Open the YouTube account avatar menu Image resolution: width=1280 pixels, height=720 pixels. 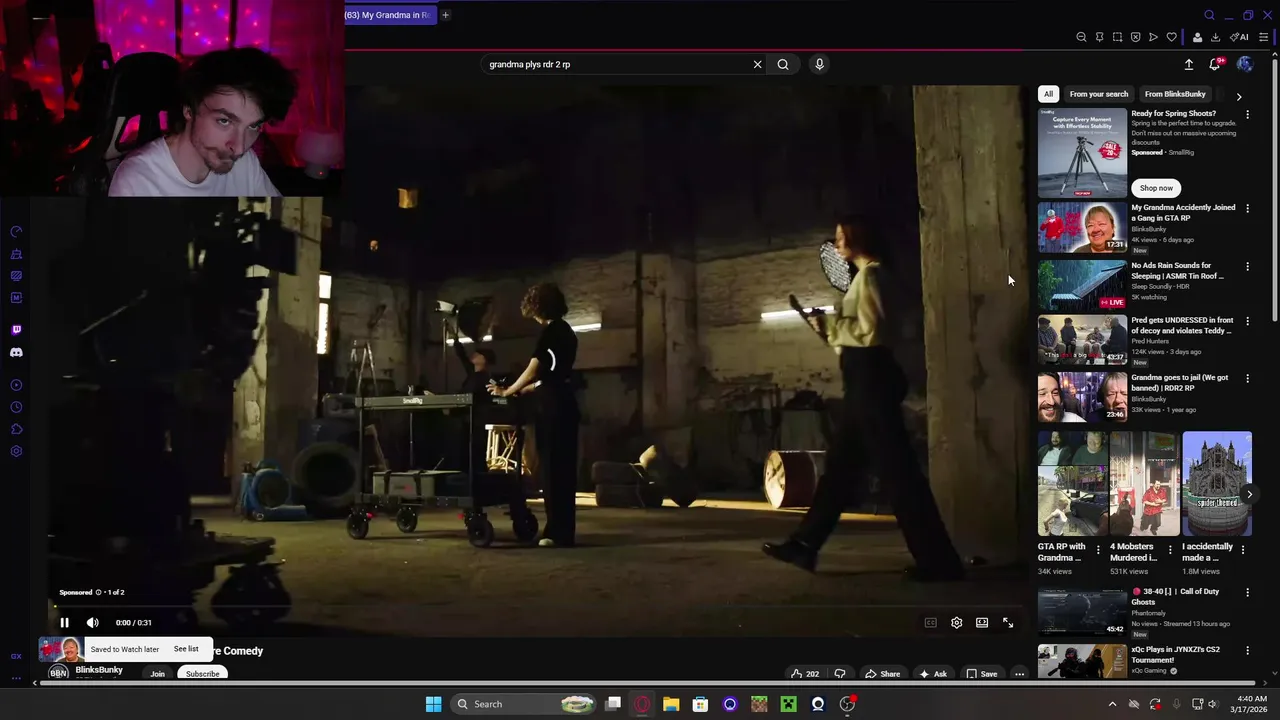point(1245,64)
